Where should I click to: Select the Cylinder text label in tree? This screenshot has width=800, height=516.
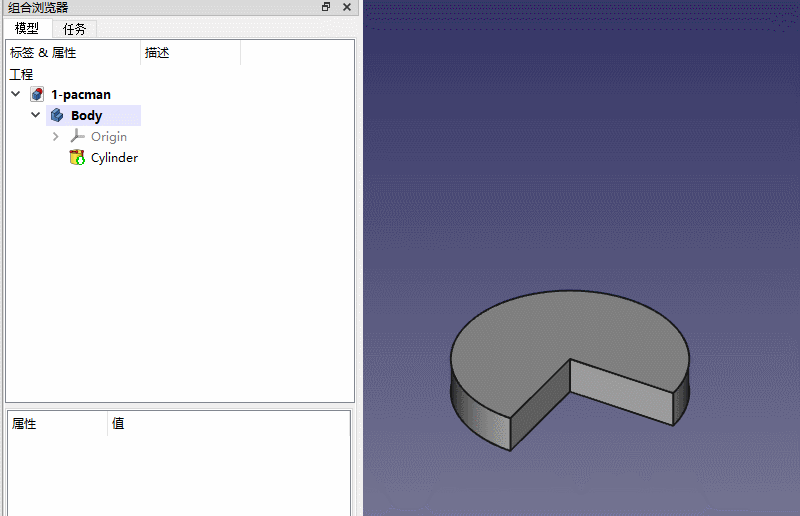tap(114, 158)
